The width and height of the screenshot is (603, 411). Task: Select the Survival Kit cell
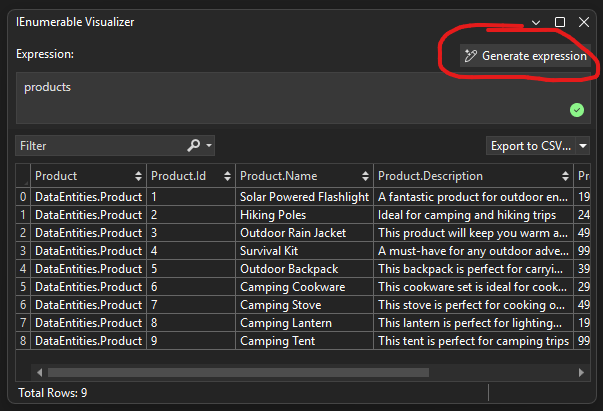tap(304, 251)
